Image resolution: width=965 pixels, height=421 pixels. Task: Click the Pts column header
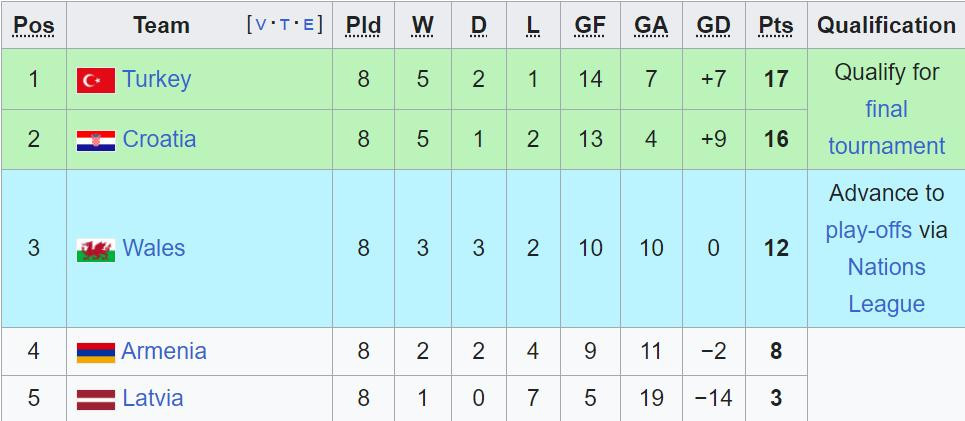[775, 26]
